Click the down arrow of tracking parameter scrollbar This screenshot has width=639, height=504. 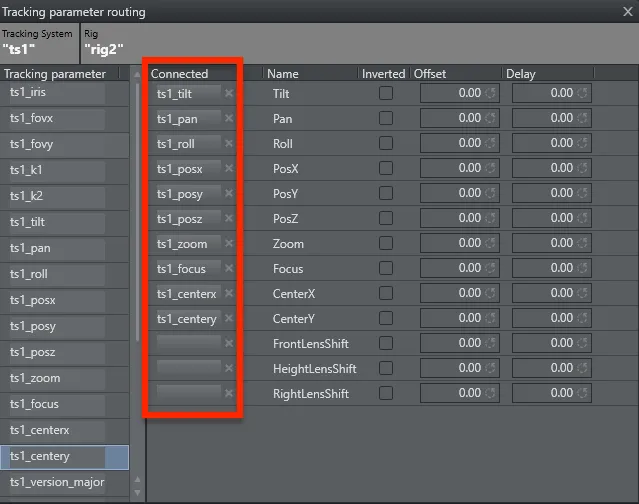pyautogui.click(x=137, y=493)
